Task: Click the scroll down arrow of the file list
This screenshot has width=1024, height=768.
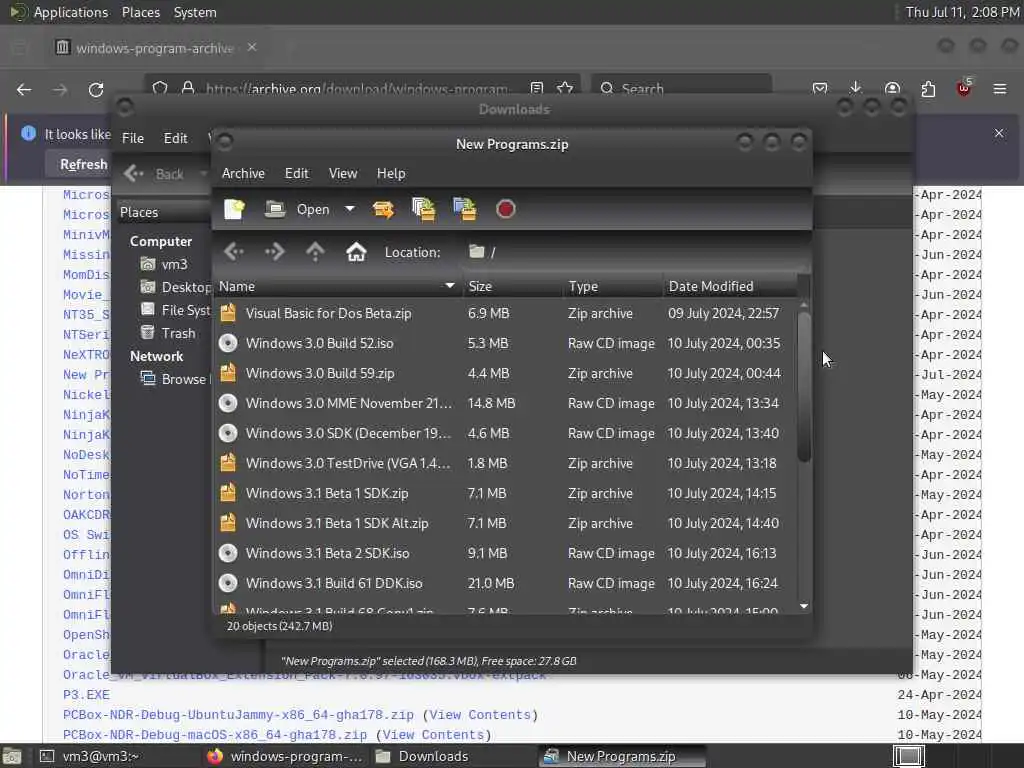Action: (x=804, y=607)
